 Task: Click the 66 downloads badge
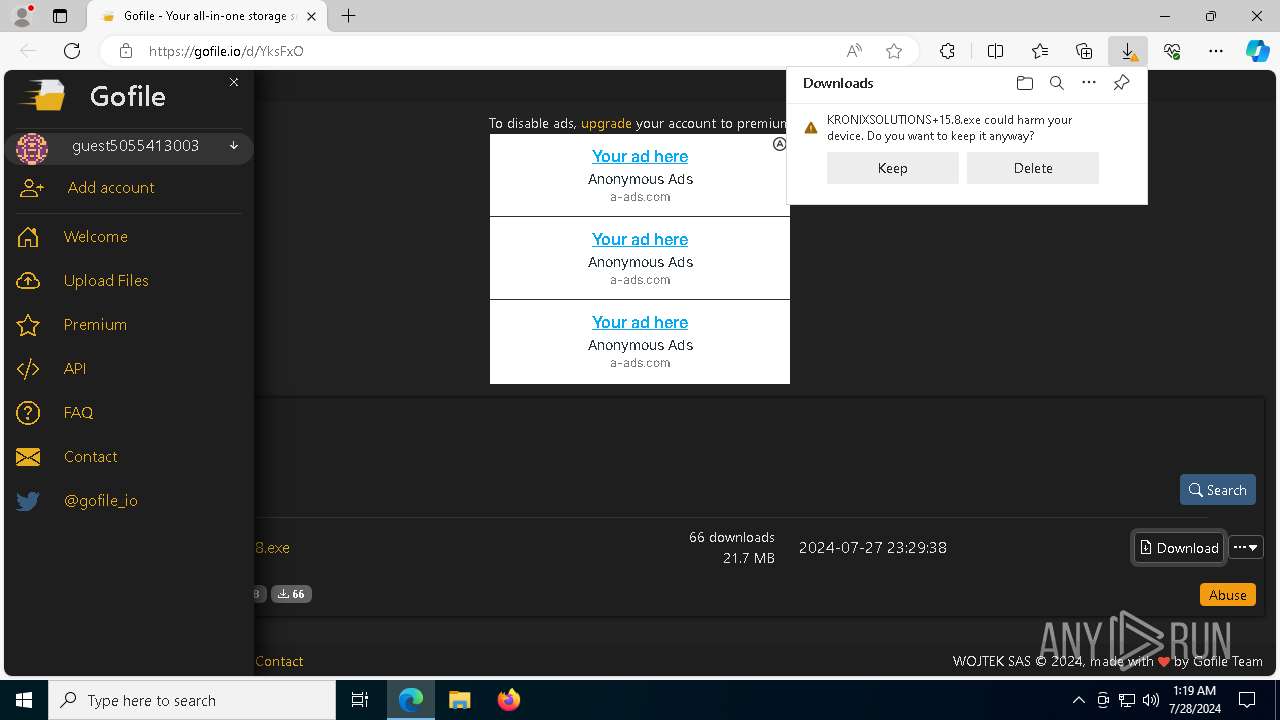[x=291, y=594]
